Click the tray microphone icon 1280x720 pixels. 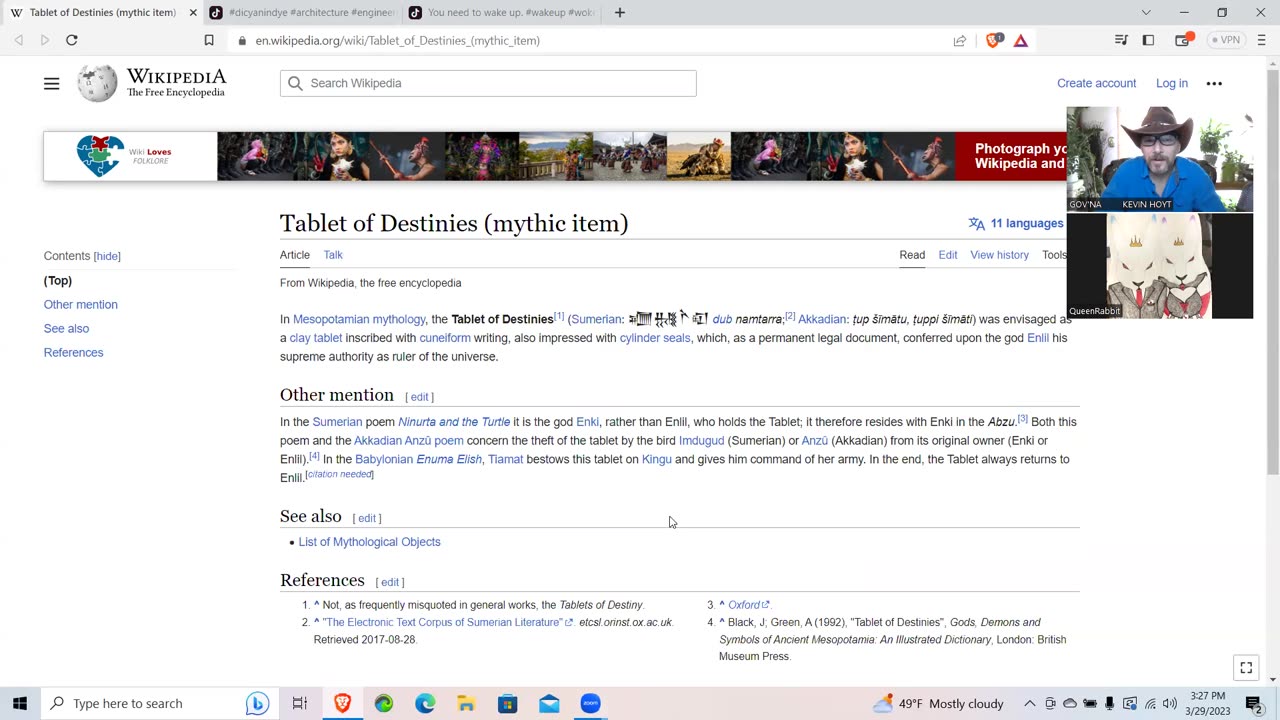(1109, 704)
